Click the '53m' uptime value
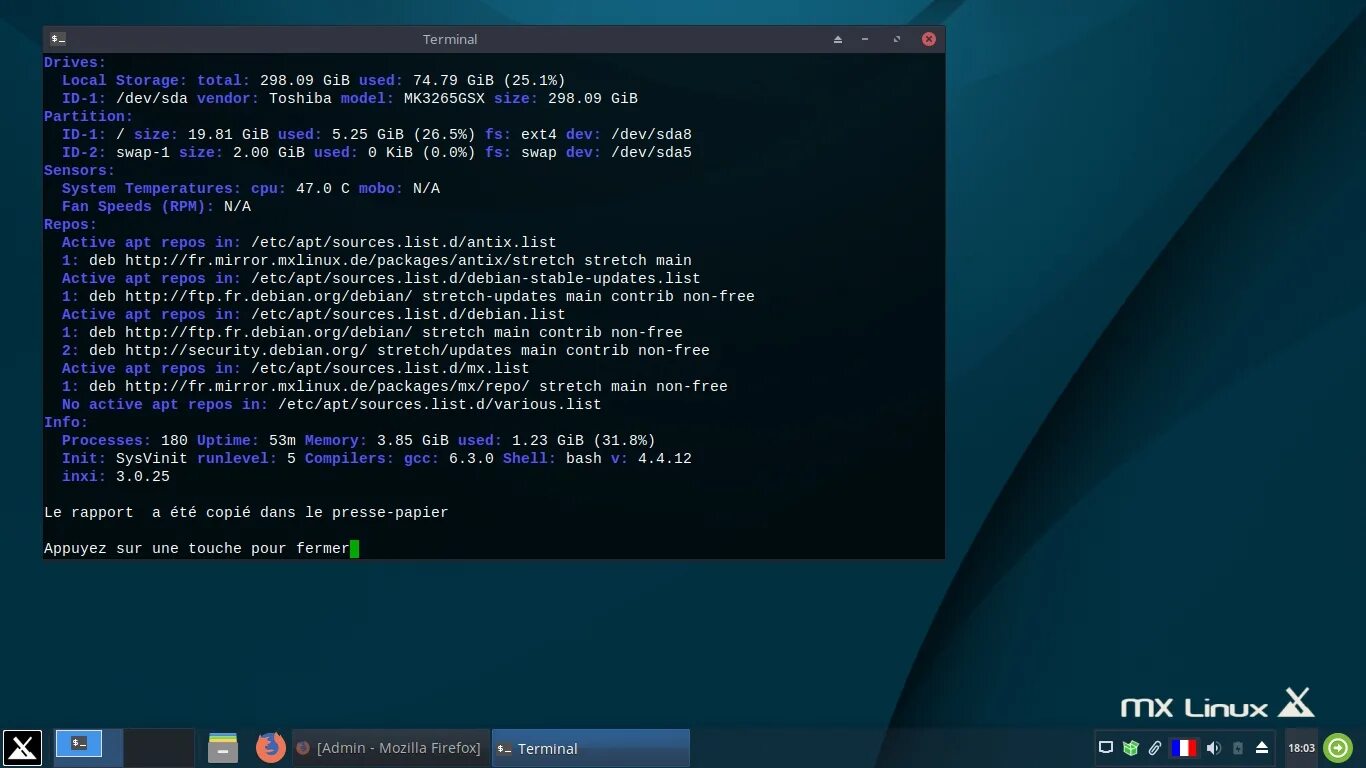The height and width of the screenshot is (768, 1366). (282, 440)
